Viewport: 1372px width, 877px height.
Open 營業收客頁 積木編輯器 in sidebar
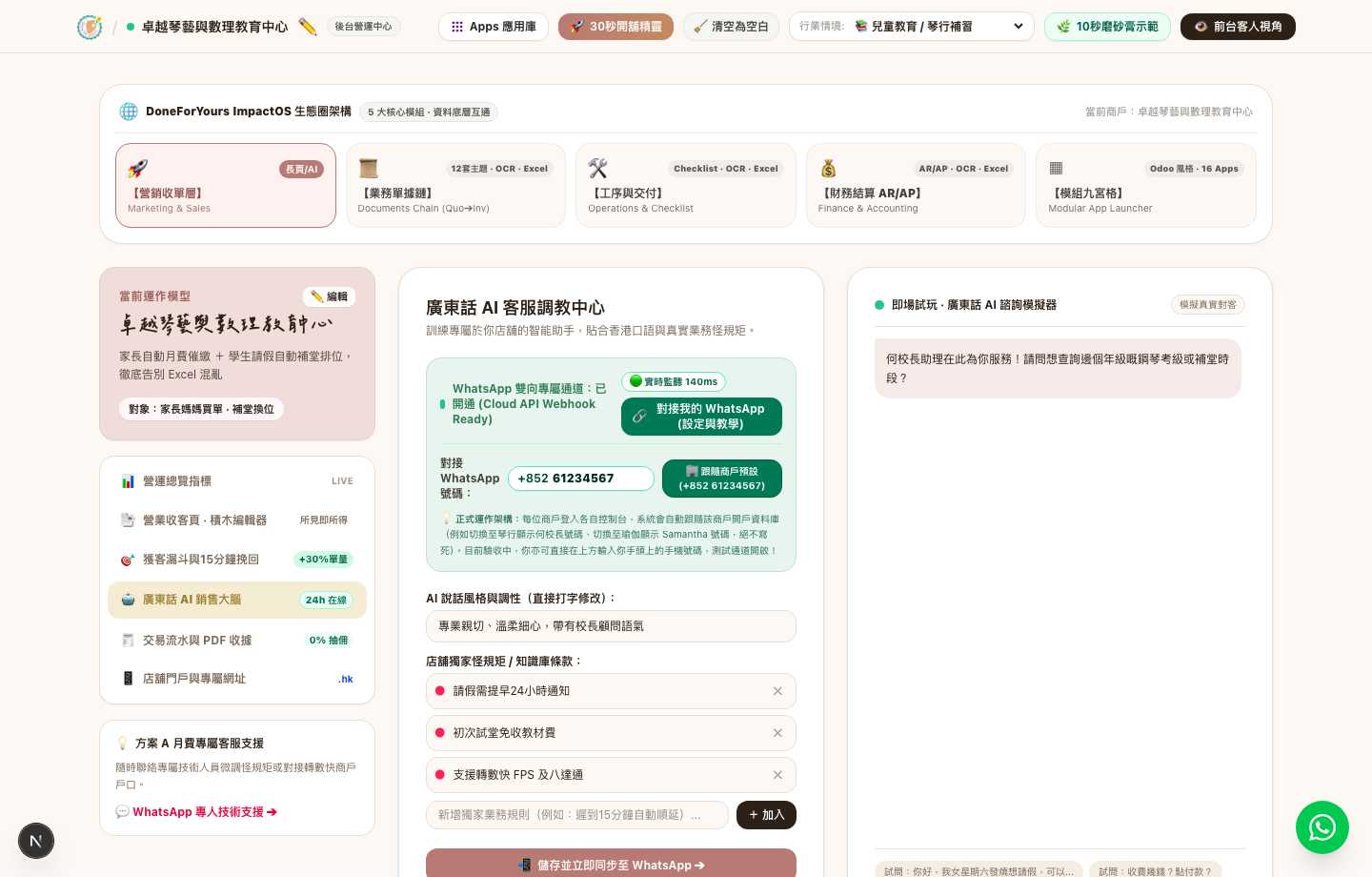(237, 520)
